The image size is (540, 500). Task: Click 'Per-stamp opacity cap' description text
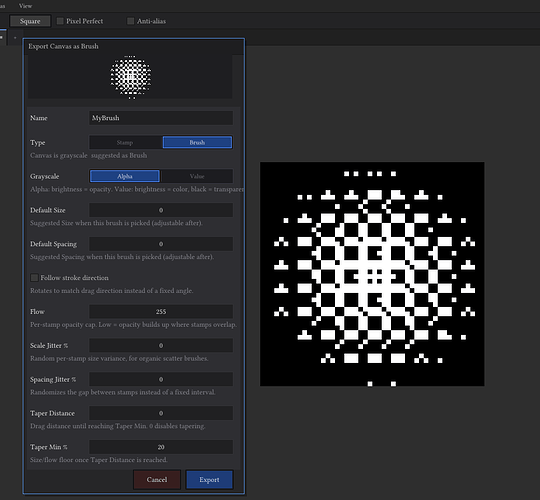click(133, 324)
